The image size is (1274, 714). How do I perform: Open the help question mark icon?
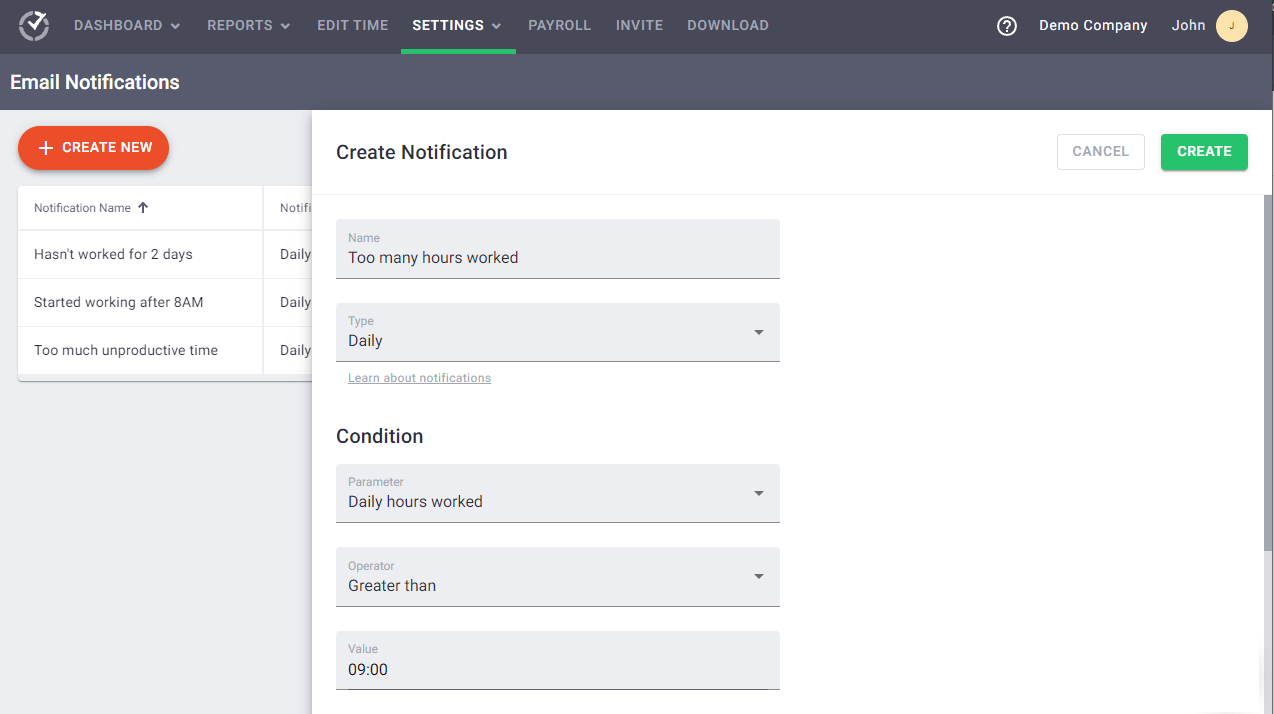1006,26
